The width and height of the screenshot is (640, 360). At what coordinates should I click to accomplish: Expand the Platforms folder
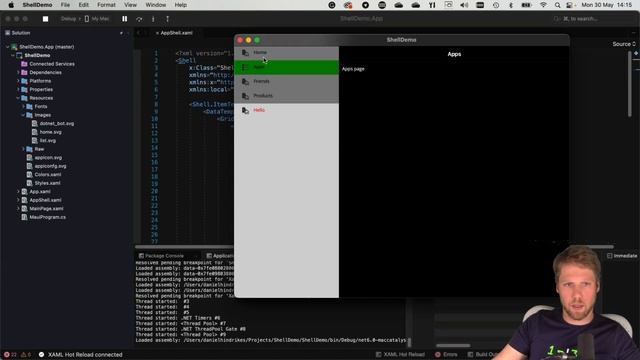click(18, 81)
